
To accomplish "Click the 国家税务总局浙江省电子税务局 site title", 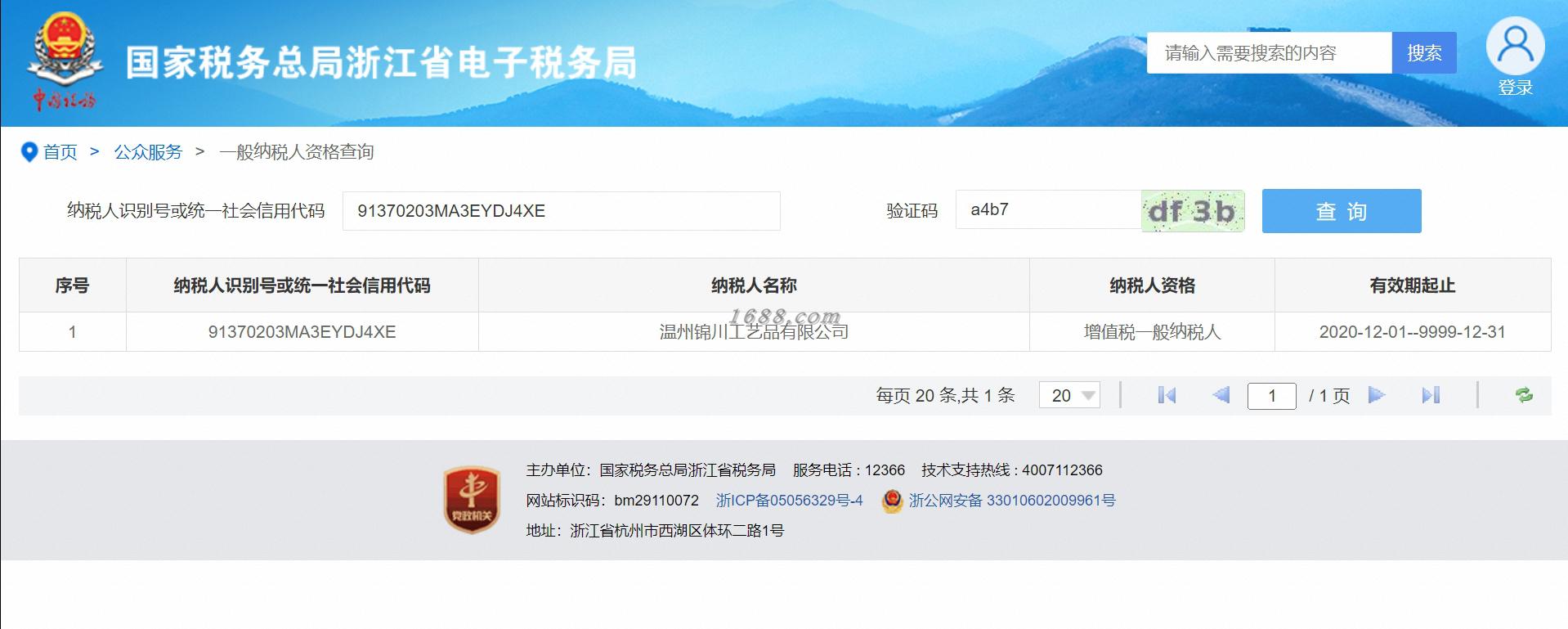I will tap(381, 63).
